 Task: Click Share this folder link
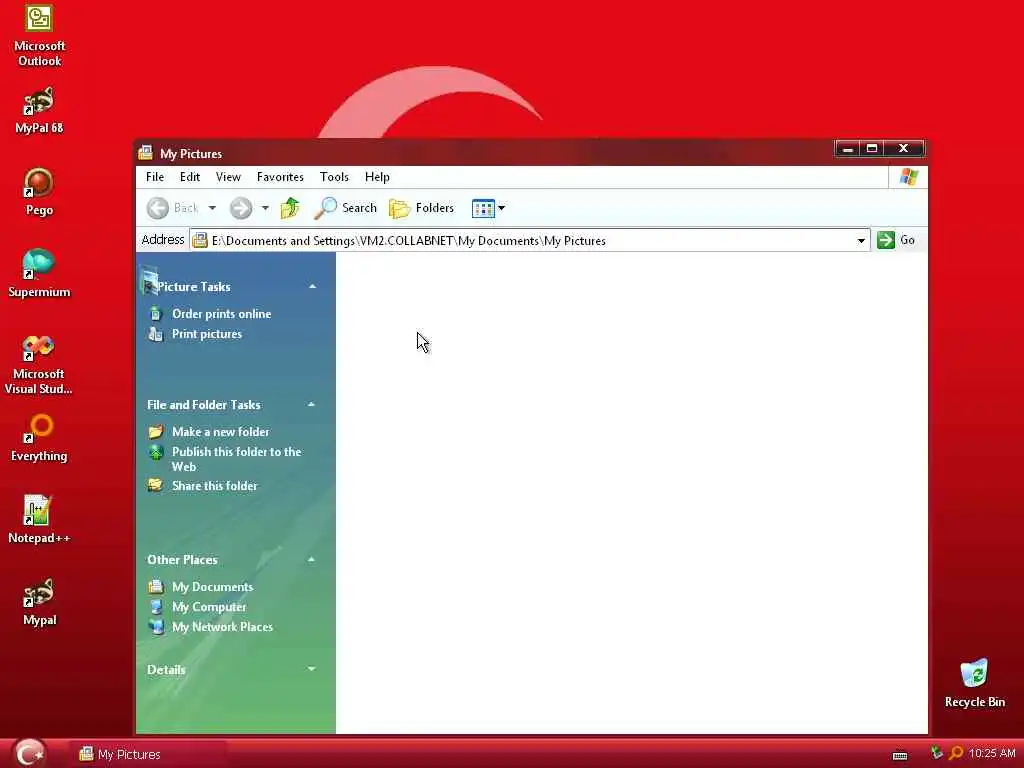coord(215,486)
